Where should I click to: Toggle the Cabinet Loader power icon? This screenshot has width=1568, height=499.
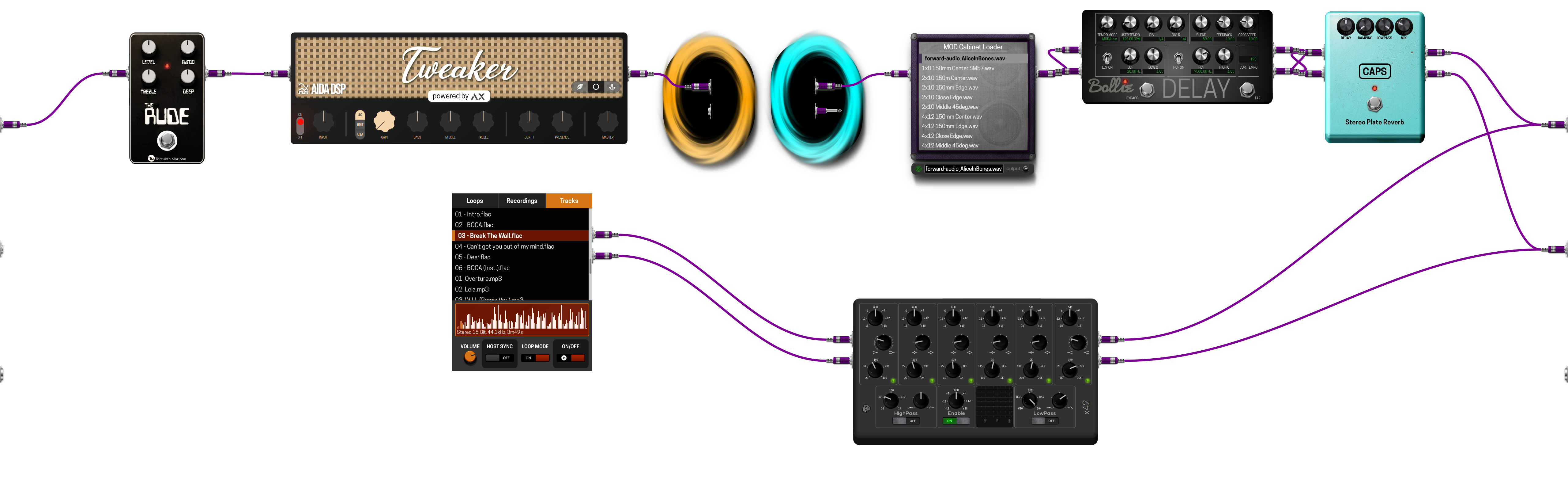pos(918,169)
